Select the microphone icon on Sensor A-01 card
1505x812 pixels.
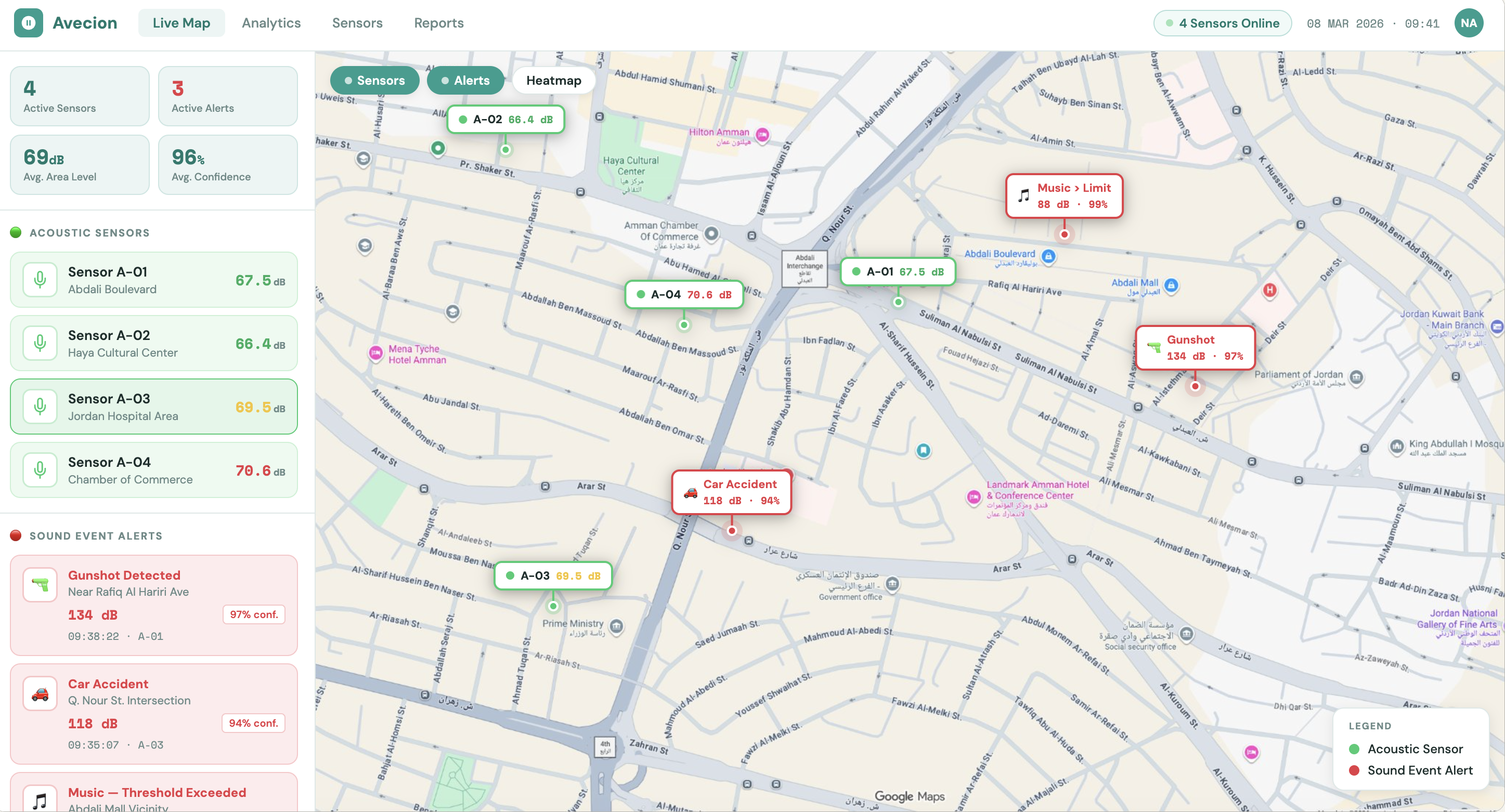[39, 279]
